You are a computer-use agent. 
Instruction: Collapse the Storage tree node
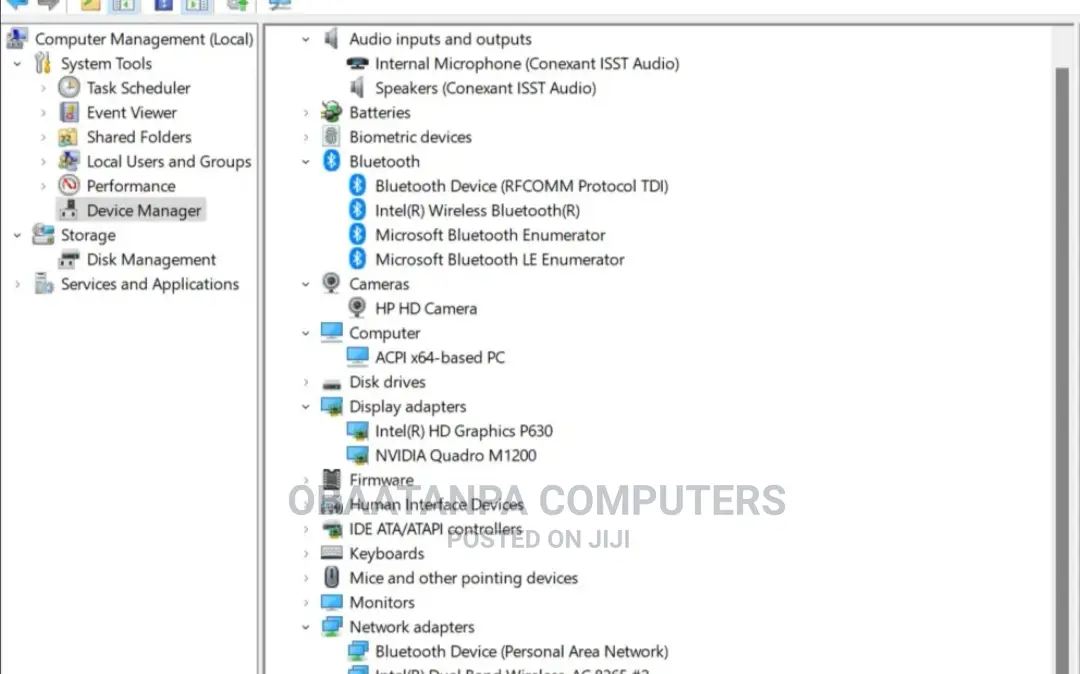point(17,235)
